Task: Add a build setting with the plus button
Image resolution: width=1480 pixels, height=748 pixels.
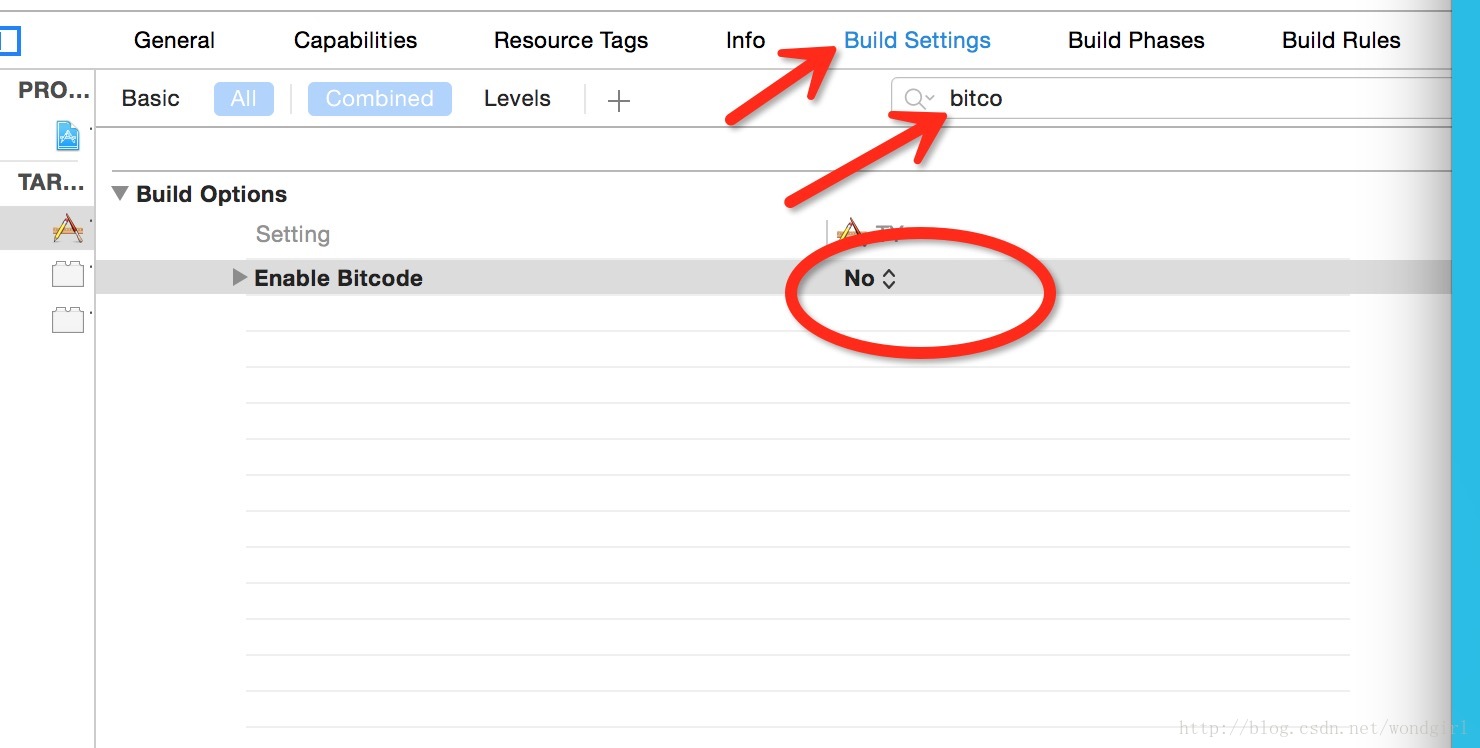Action: pos(619,100)
